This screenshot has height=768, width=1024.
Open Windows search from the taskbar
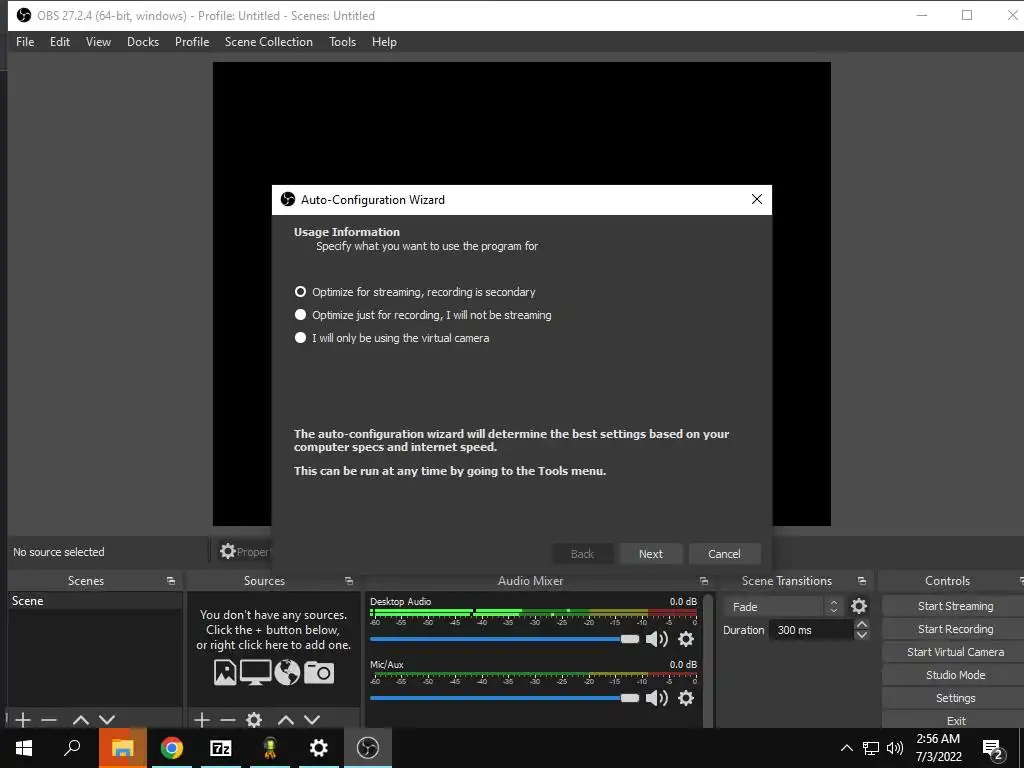coord(72,748)
